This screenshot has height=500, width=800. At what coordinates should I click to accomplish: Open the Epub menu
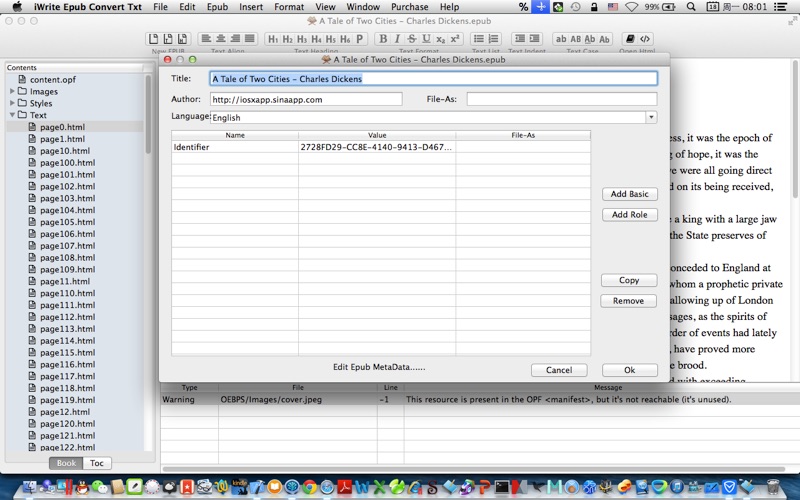[217, 7]
